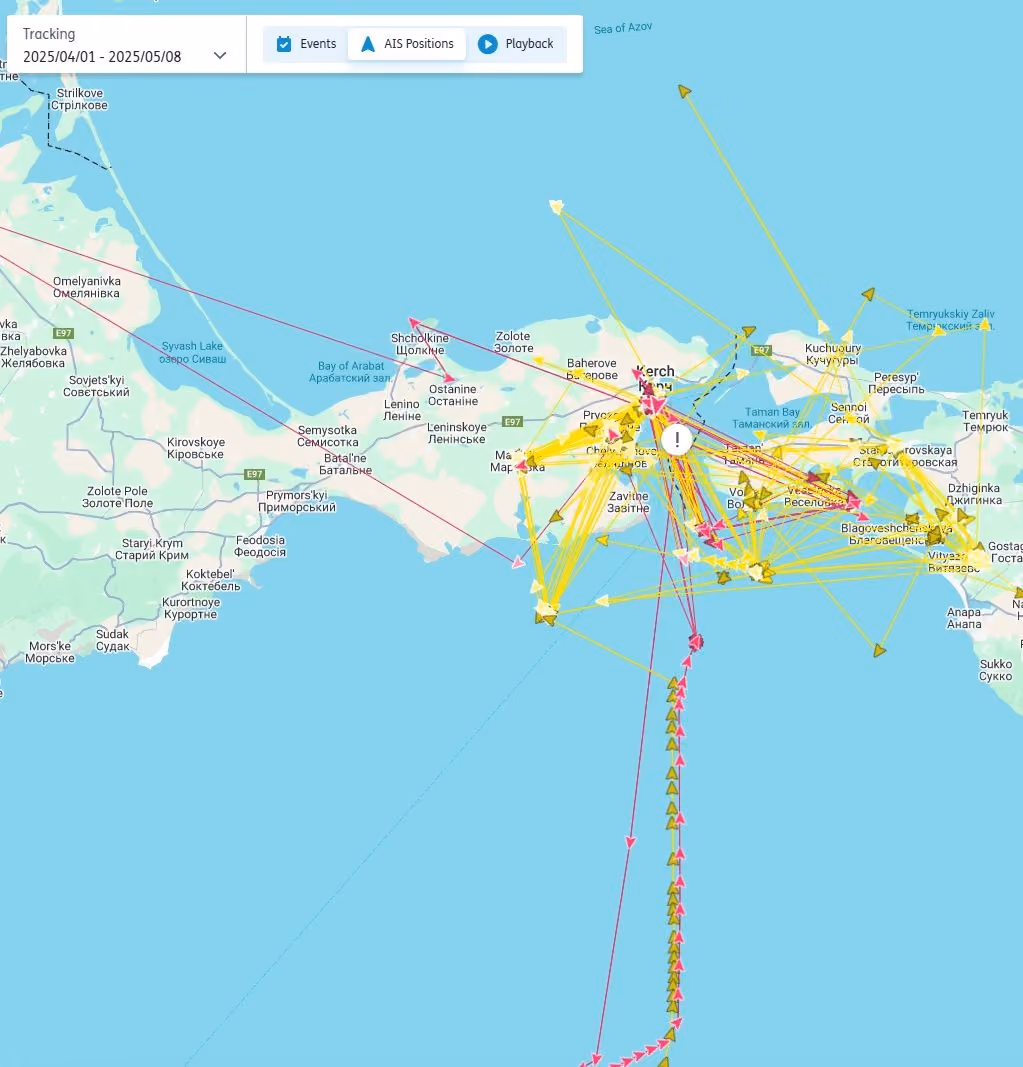1023x1067 pixels.
Task: Click the Lenino town label
Action: [402, 410]
